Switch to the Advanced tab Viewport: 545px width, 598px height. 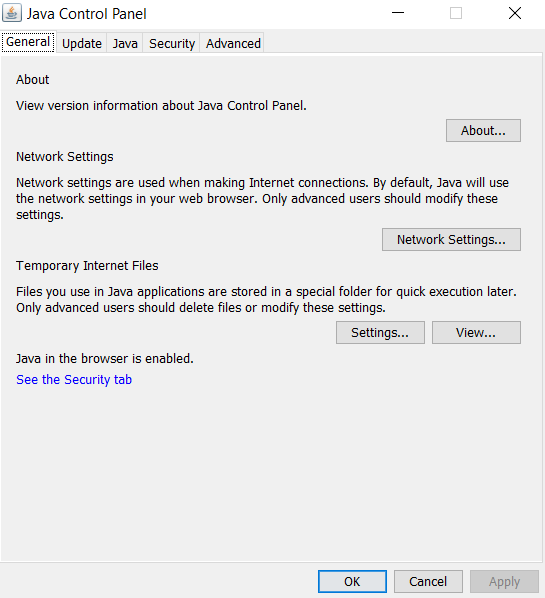click(233, 43)
